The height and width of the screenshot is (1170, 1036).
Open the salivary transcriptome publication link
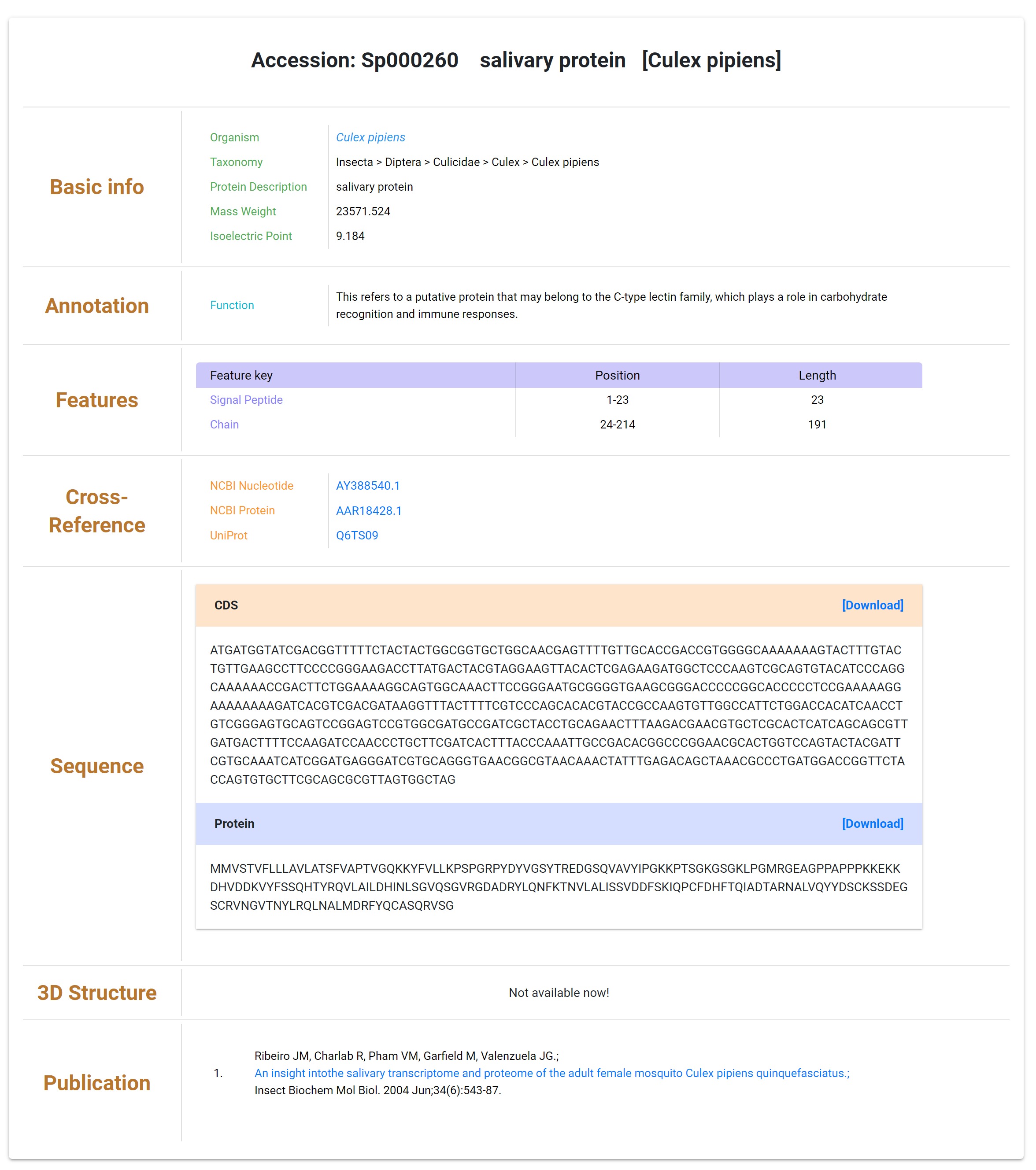pyautogui.click(x=551, y=1073)
